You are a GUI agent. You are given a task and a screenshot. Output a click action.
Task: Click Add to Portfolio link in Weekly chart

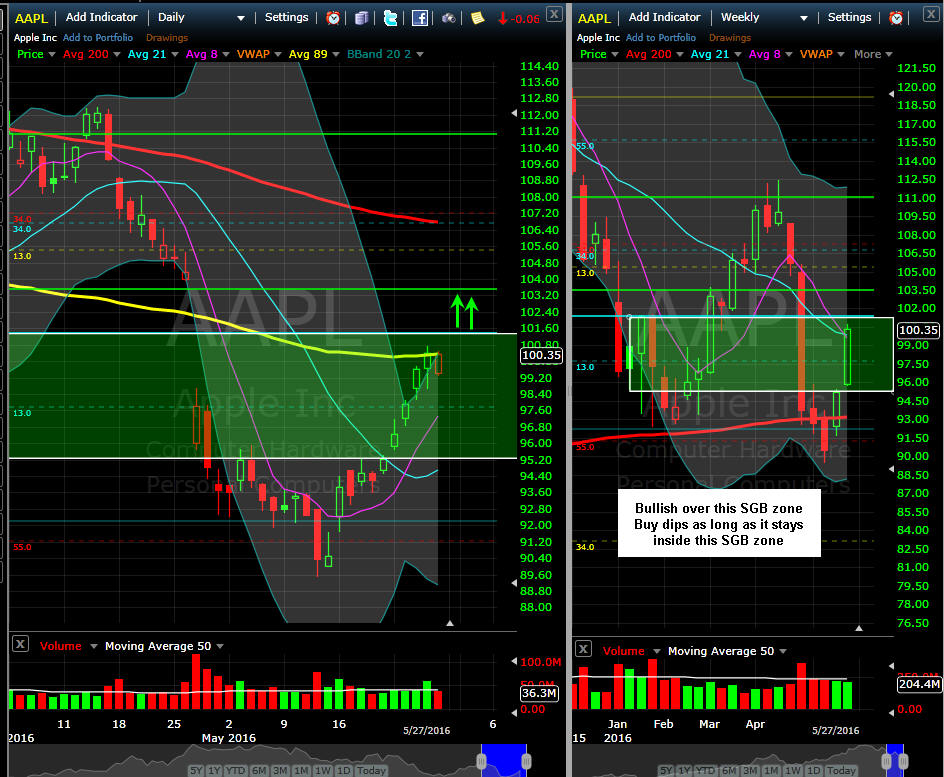click(660, 37)
